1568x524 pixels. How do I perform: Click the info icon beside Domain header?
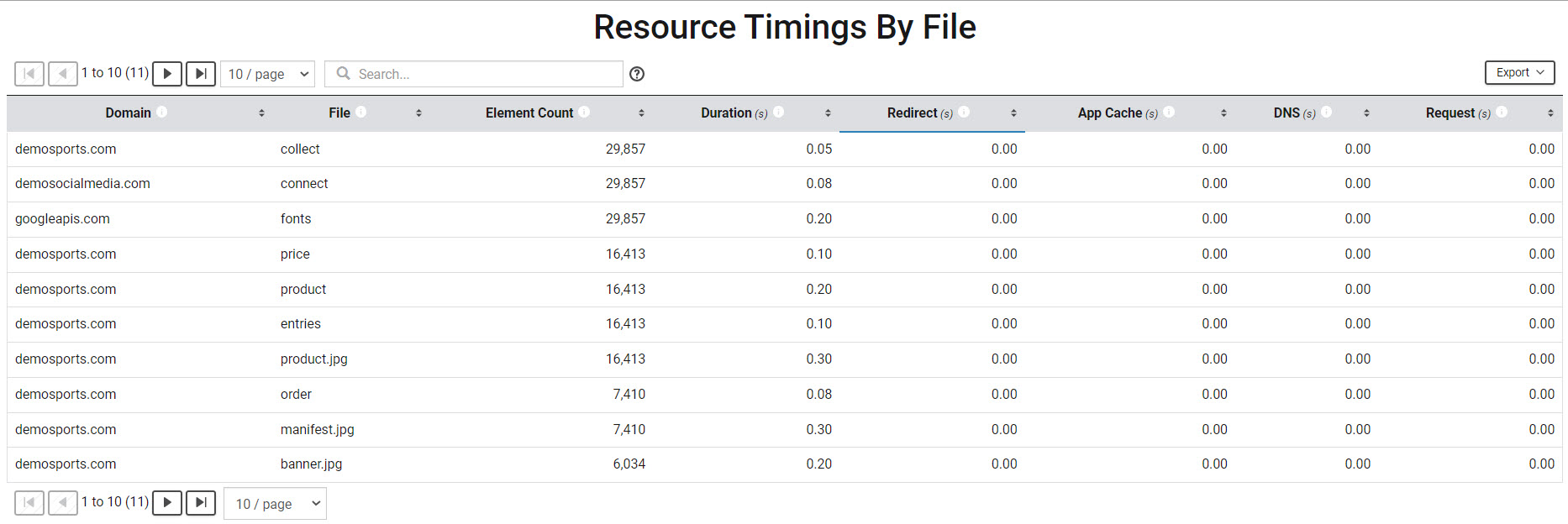pyautogui.click(x=162, y=112)
